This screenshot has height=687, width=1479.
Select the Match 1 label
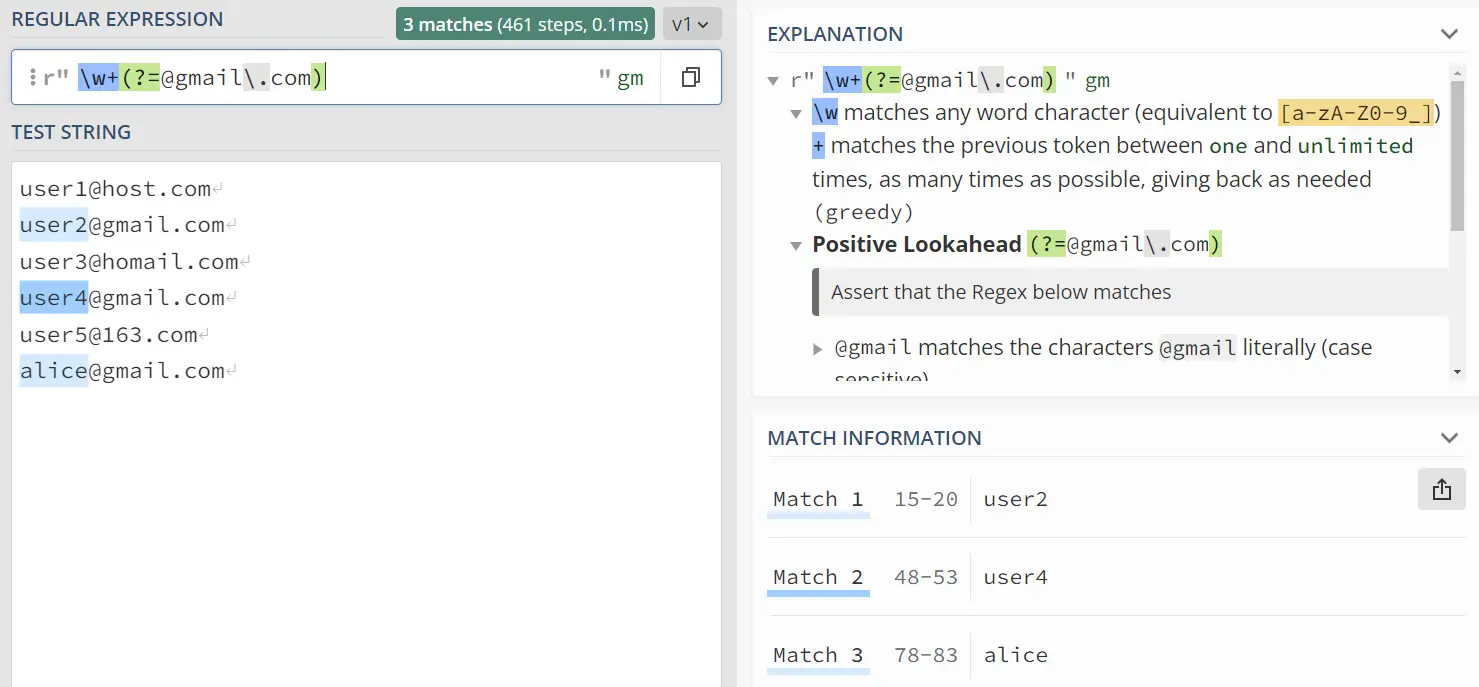tap(817, 499)
